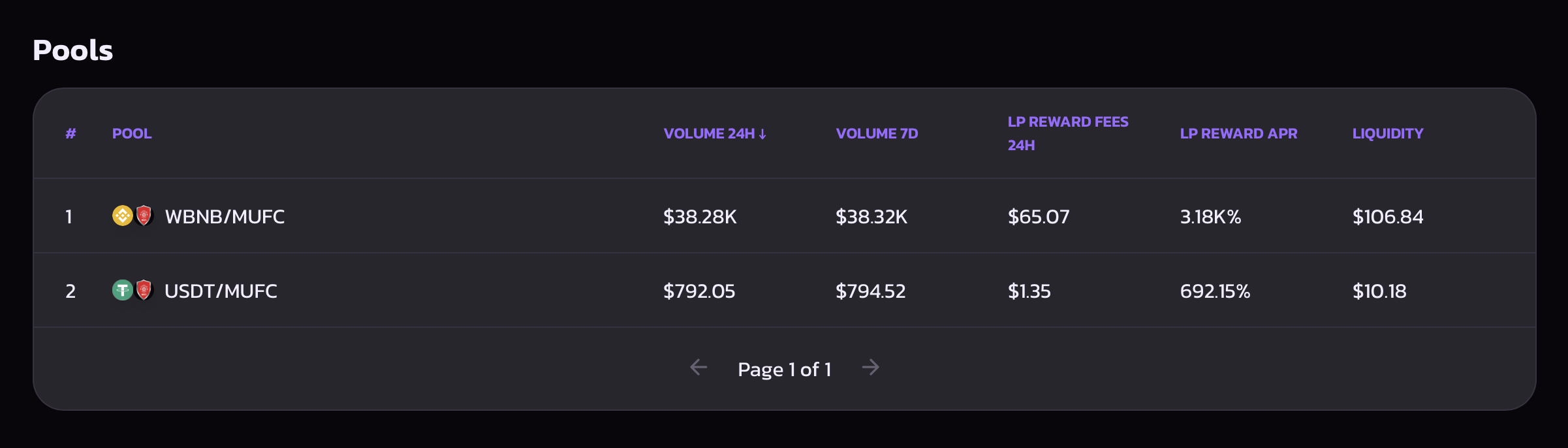Go to previous page with left arrow
This screenshot has height=448, width=1568.
point(698,368)
